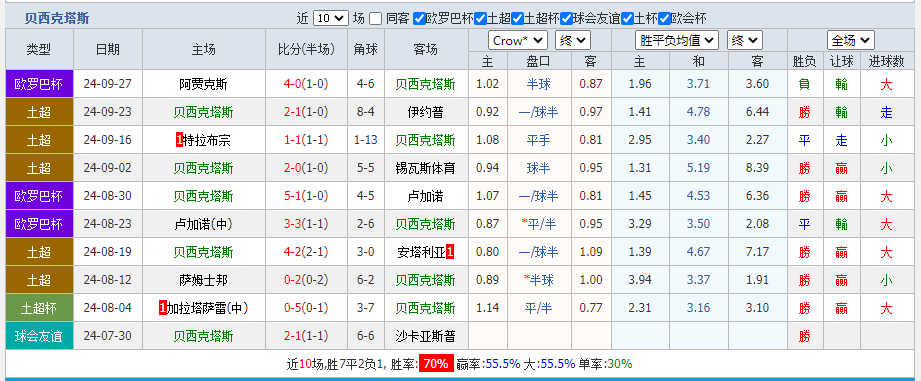The width and height of the screenshot is (921, 381).
Task: Click 安塔利亚 away team link
Action: (x=422, y=252)
